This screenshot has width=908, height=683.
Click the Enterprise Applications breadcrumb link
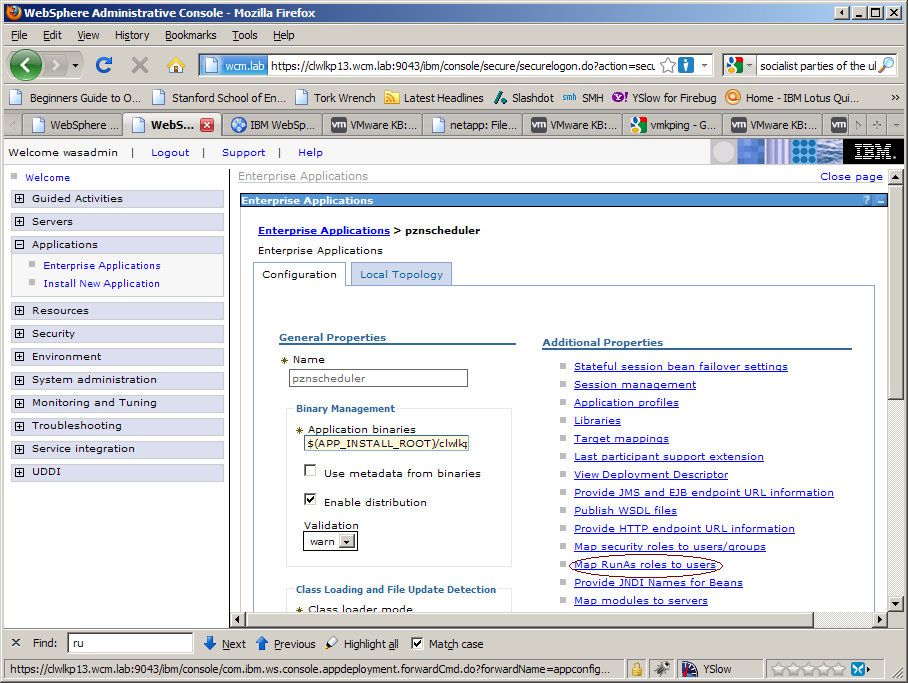click(324, 231)
